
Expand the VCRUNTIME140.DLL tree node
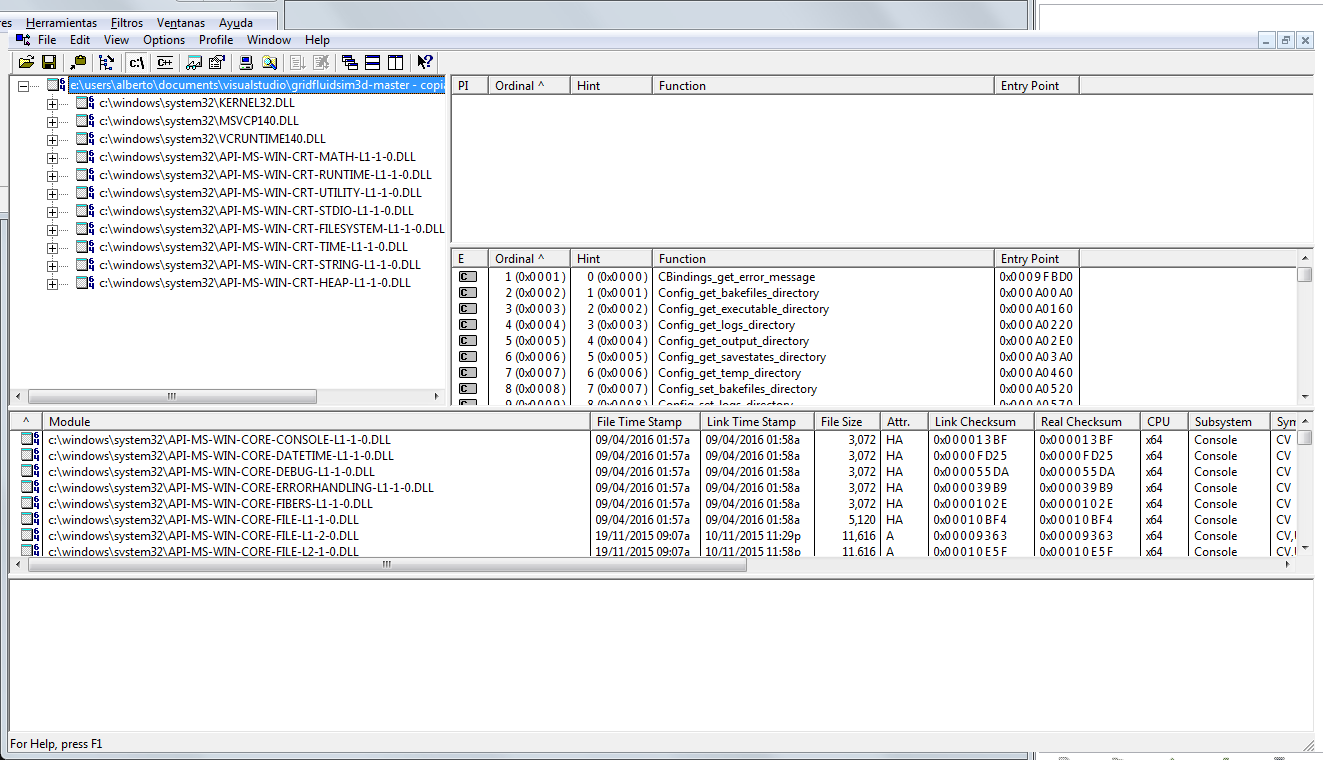(x=52, y=139)
